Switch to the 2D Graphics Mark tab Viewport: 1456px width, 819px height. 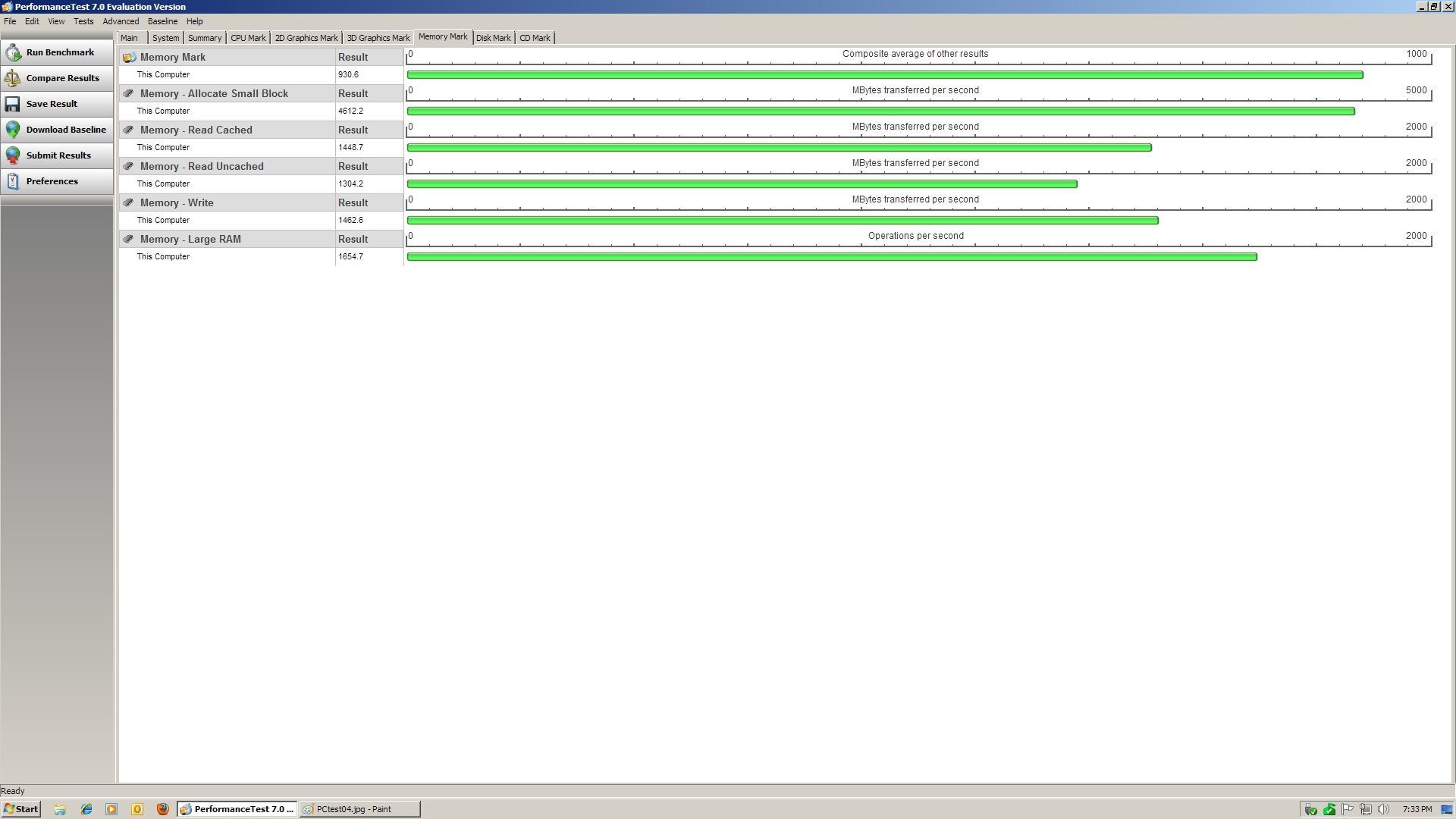coord(306,38)
